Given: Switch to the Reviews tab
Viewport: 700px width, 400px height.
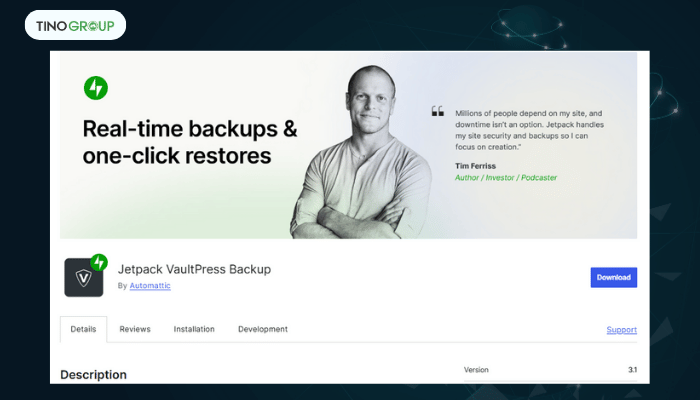Looking at the screenshot, I should click(135, 329).
